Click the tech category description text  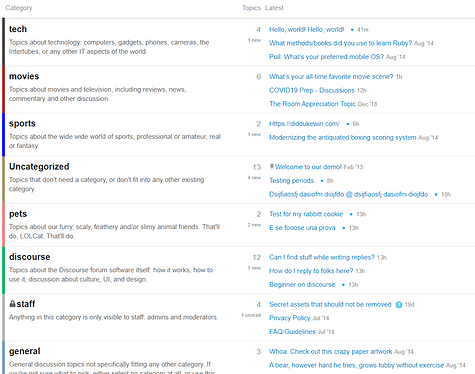pyautogui.click(x=109, y=47)
